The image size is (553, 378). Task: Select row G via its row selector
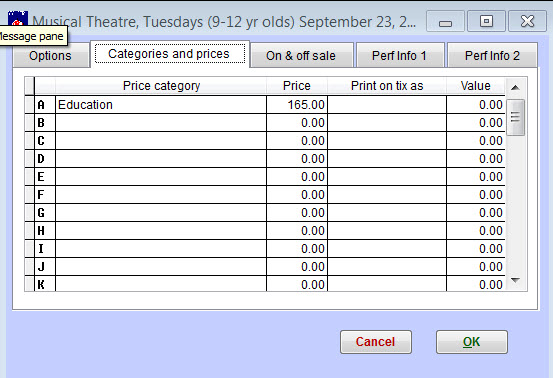30,213
